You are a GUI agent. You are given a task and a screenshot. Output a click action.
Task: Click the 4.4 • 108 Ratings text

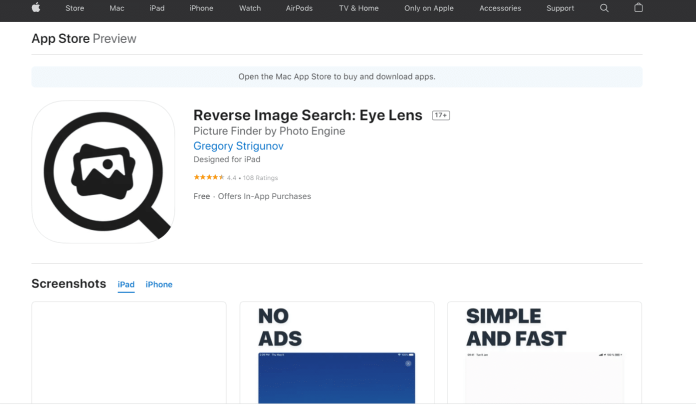[x=252, y=178]
